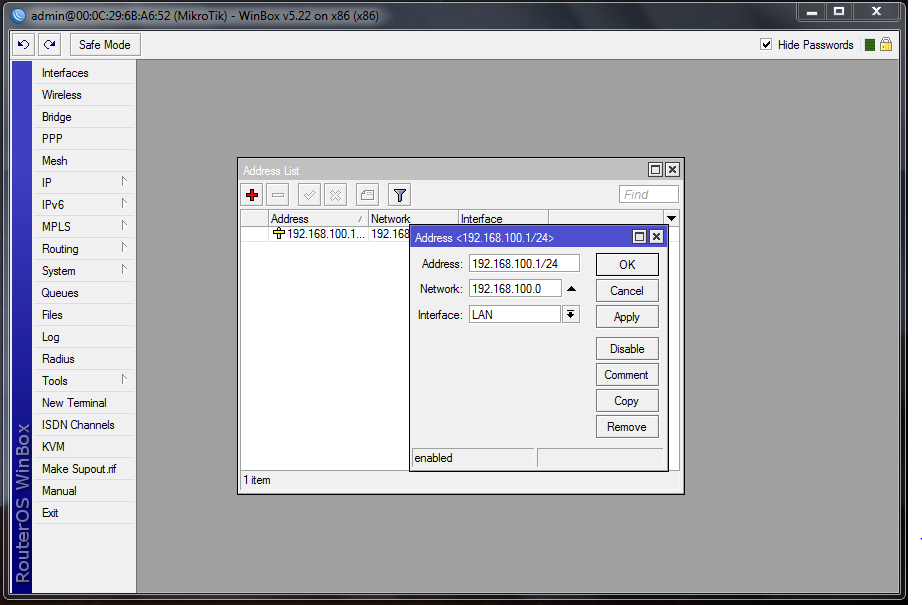Redo the last undone change
Image resolution: width=922 pixels, height=605 pixels.
click(50, 44)
